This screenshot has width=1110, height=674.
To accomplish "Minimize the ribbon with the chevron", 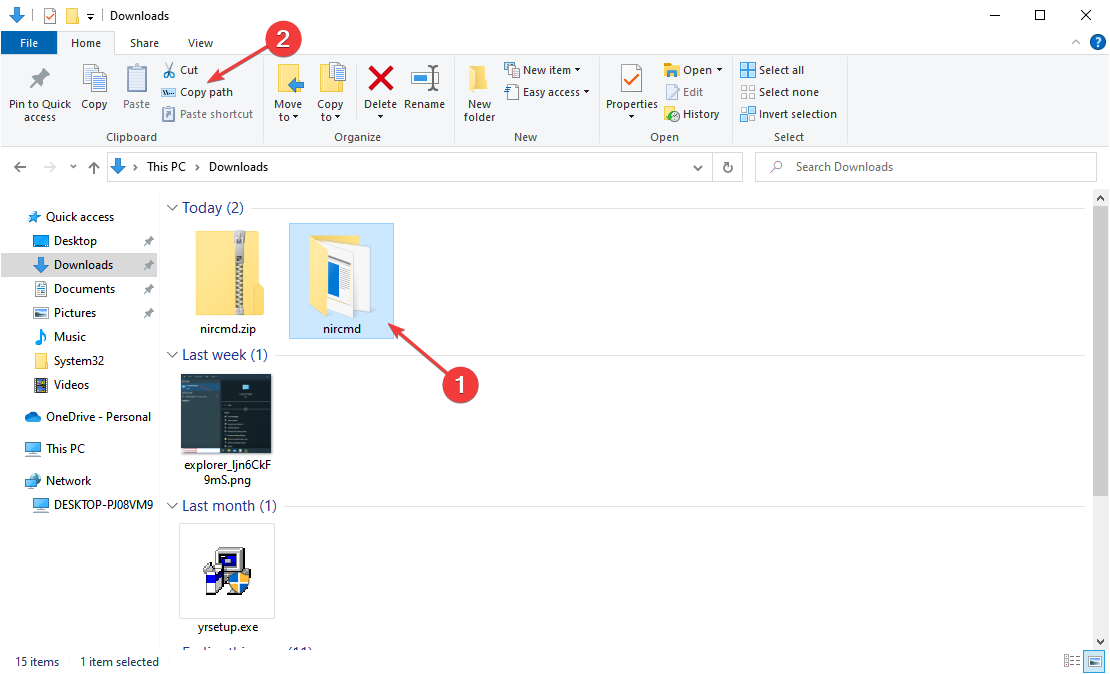I will pos(1075,42).
